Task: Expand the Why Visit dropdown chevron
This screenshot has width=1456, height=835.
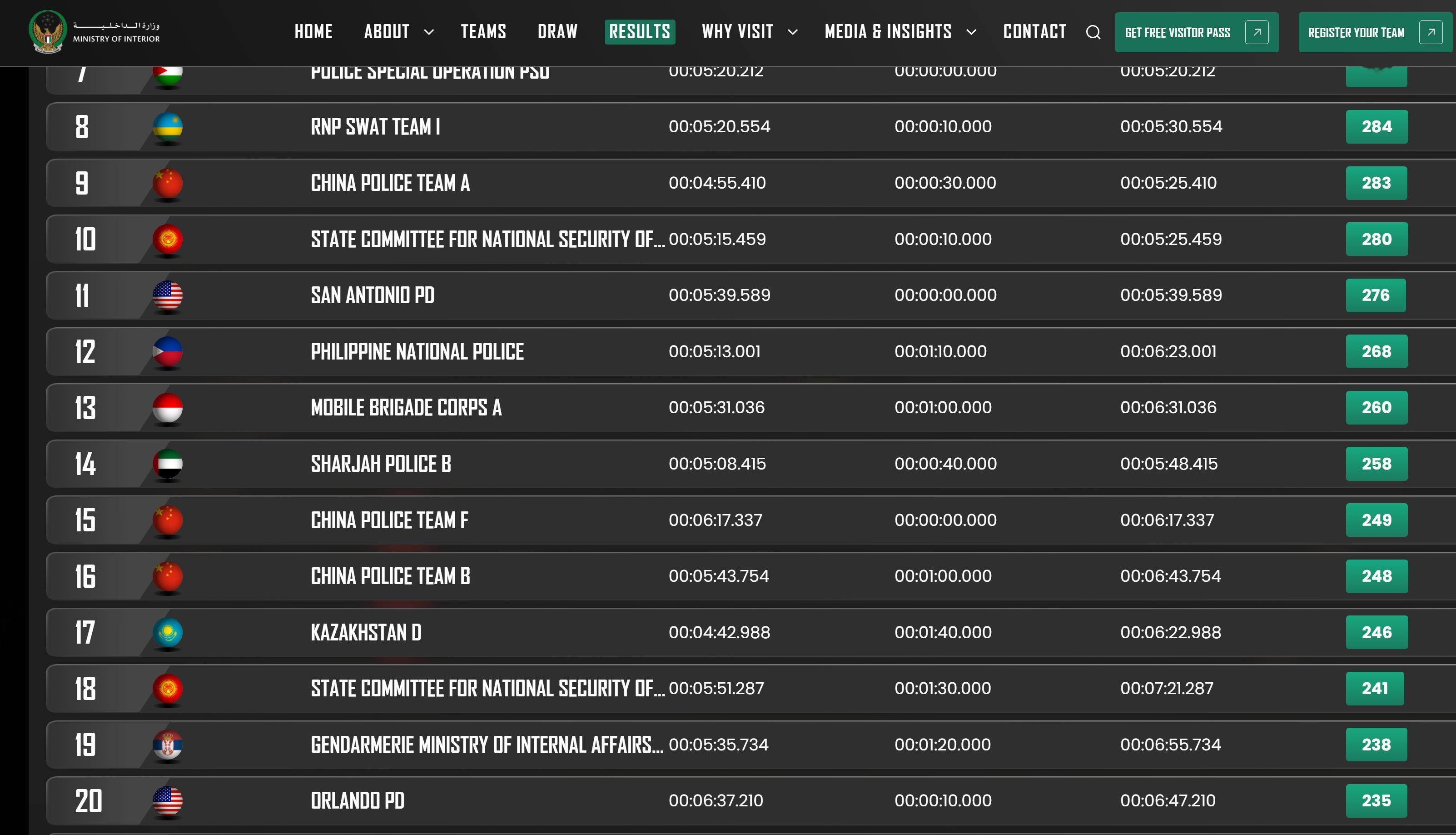Action: click(x=792, y=32)
